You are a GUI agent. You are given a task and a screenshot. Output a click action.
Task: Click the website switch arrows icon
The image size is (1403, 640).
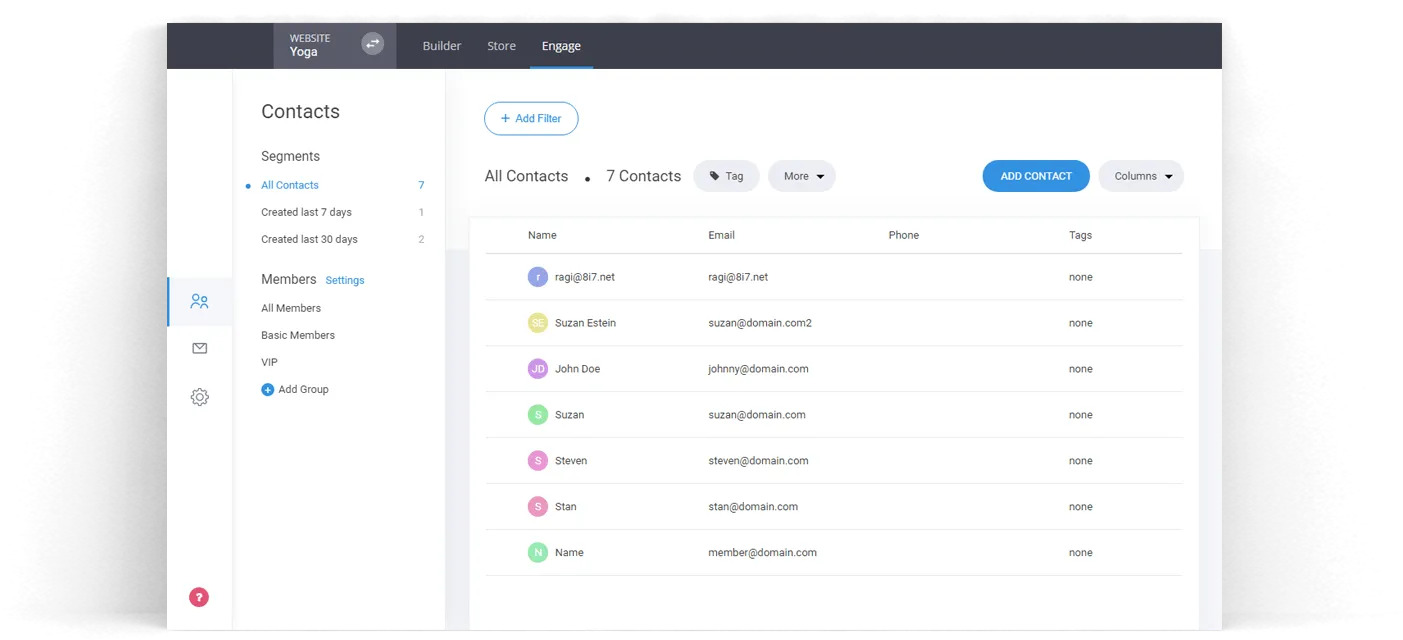pyautogui.click(x=372, y=44)
